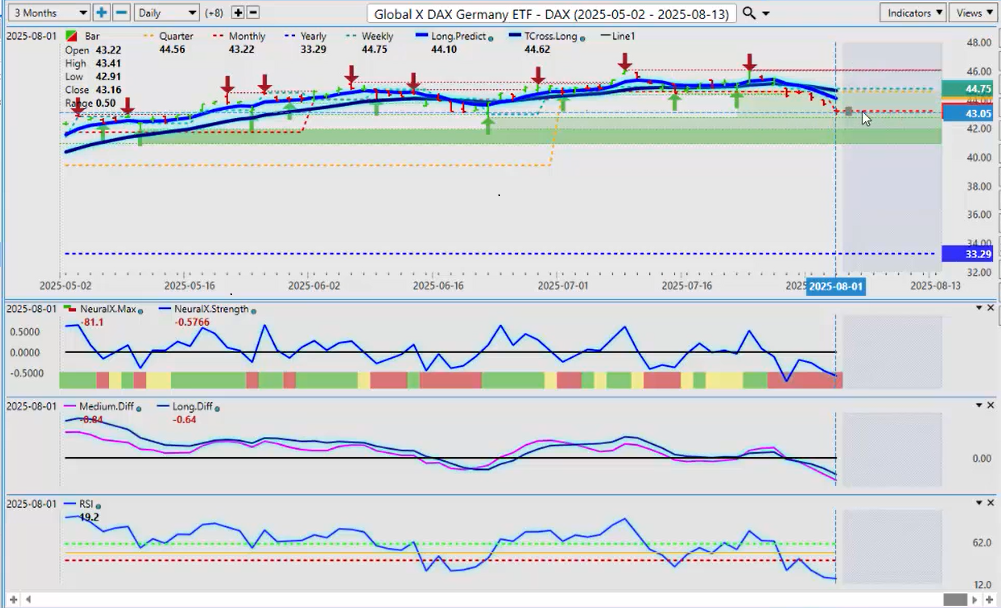Image resolution: width=1001 pixels, height=608 pixels.
Task: Click the magnifying glass symbol search icon
Action: click(749, 13)
